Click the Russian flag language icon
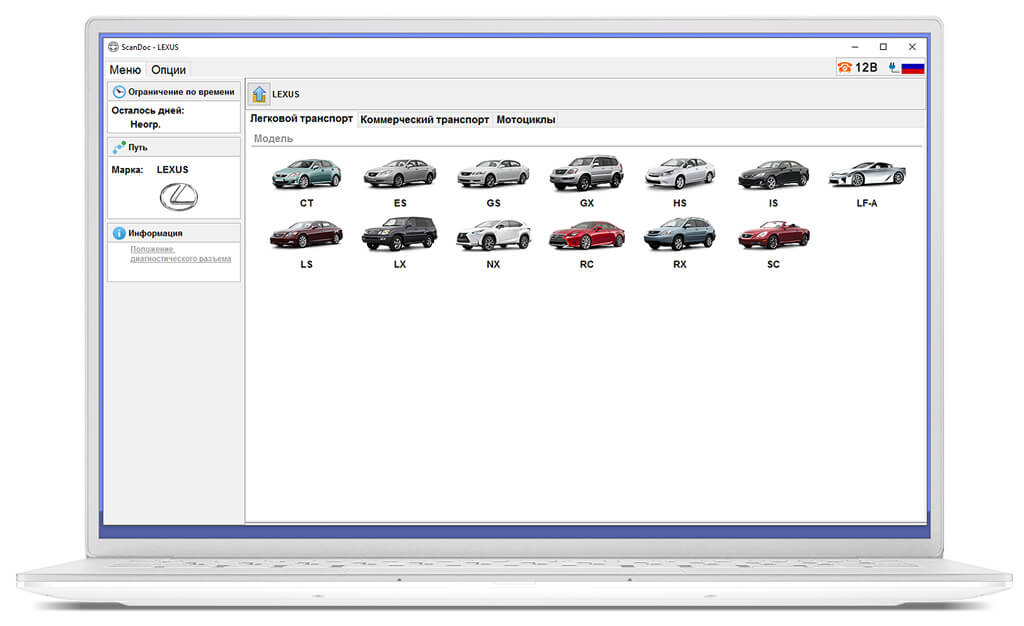 click(x=913, y=68)
